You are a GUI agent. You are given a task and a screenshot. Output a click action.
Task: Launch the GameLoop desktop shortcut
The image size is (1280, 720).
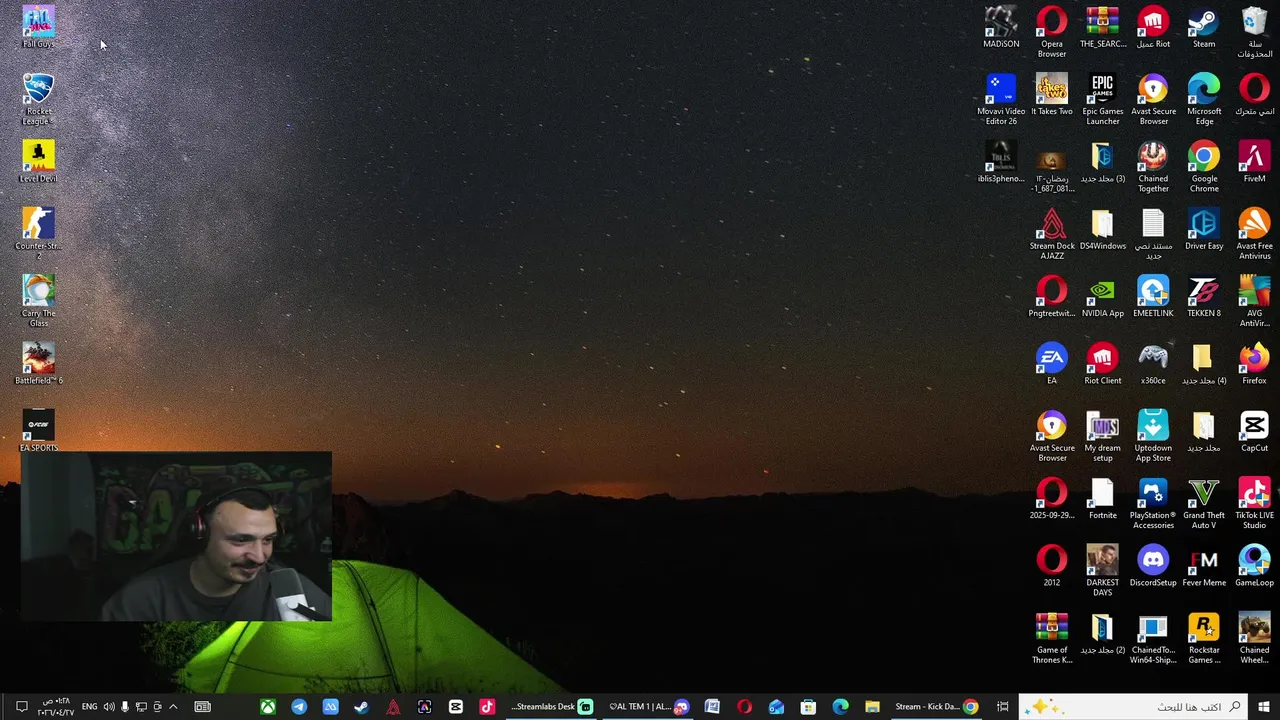(1255, 565)
